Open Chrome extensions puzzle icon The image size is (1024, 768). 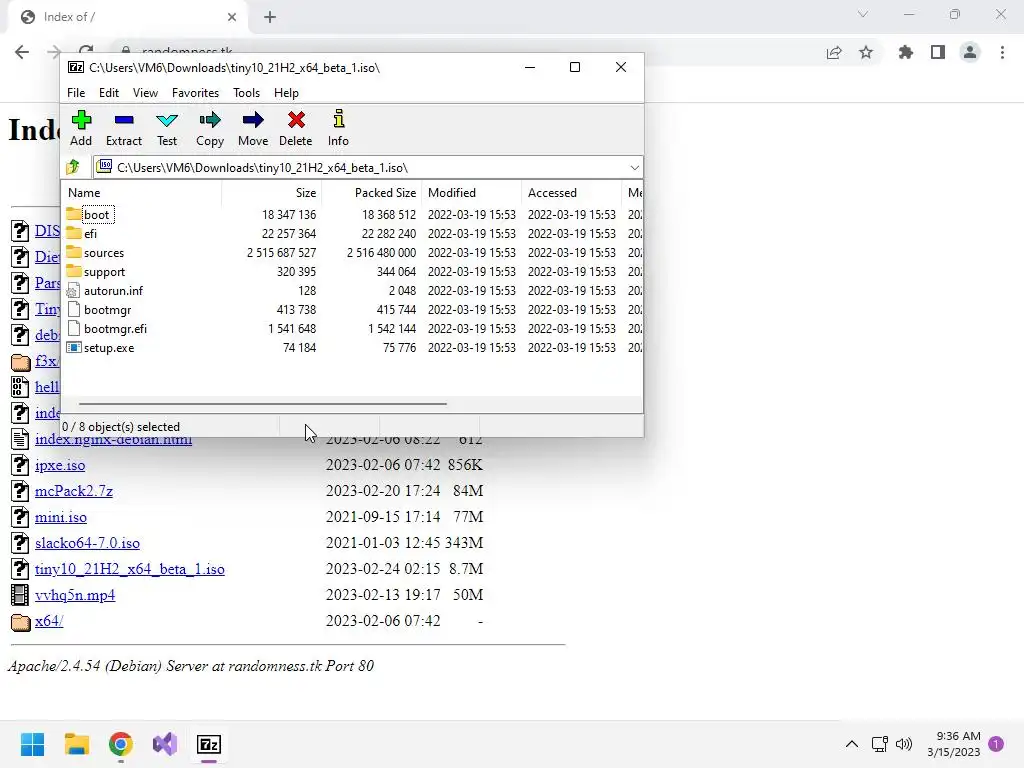[905, 52]
